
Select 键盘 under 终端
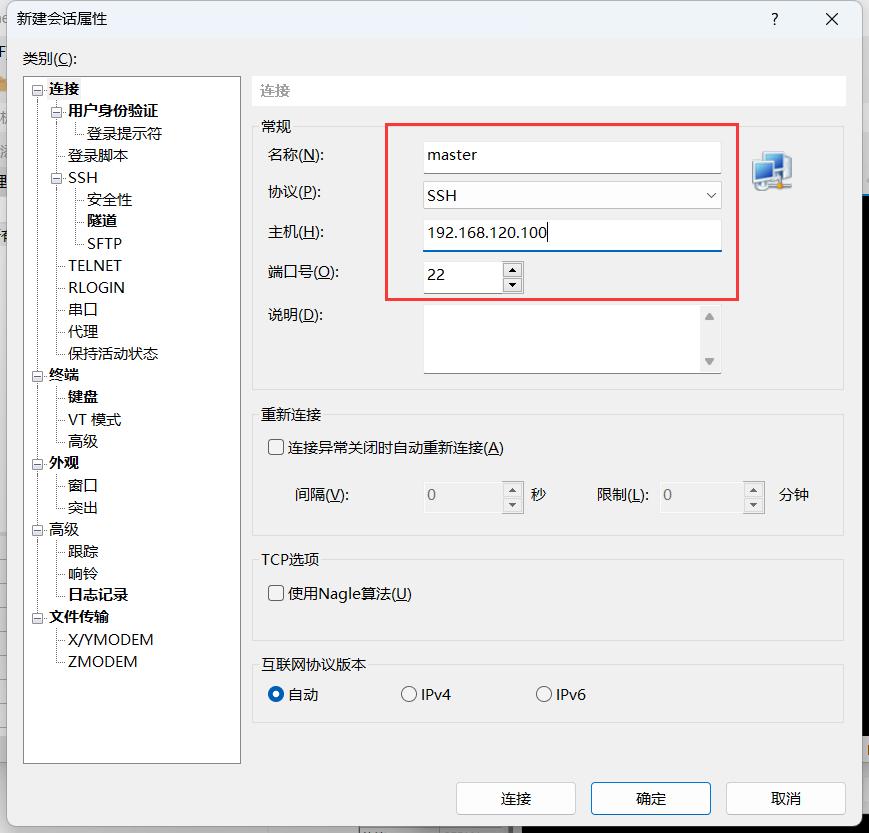tap(83, 397)
